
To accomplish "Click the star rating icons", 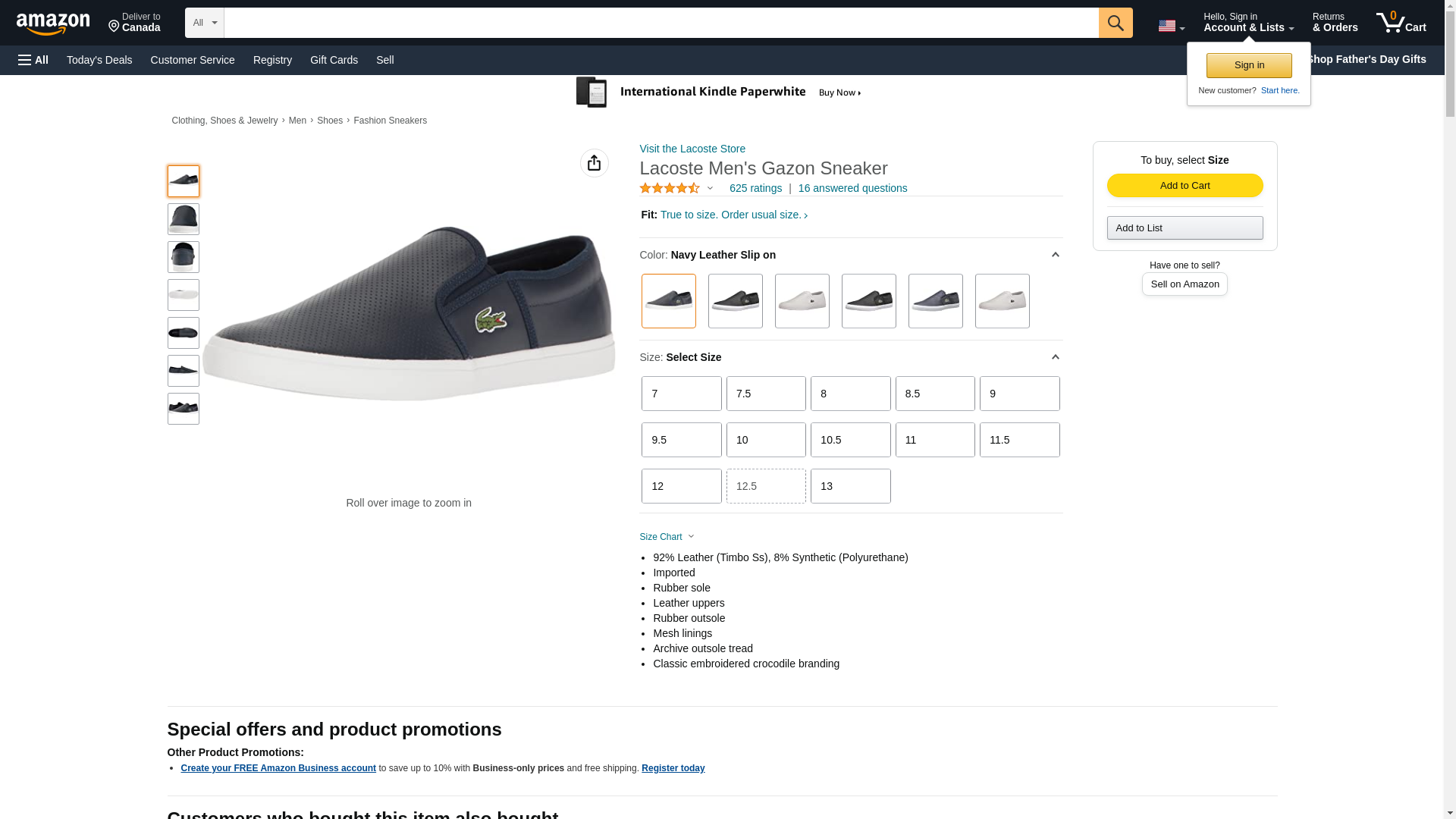I will [x=670, y=188].
